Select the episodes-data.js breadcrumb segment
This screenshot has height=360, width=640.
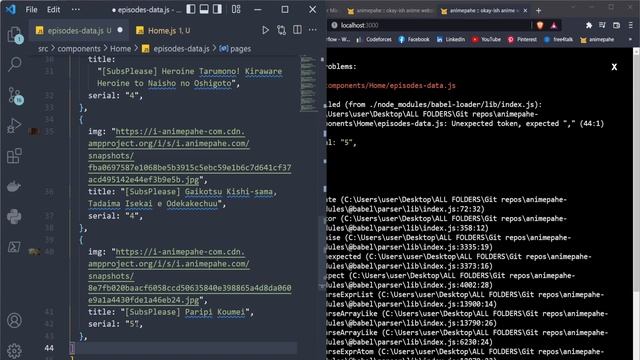pos(181,49)
